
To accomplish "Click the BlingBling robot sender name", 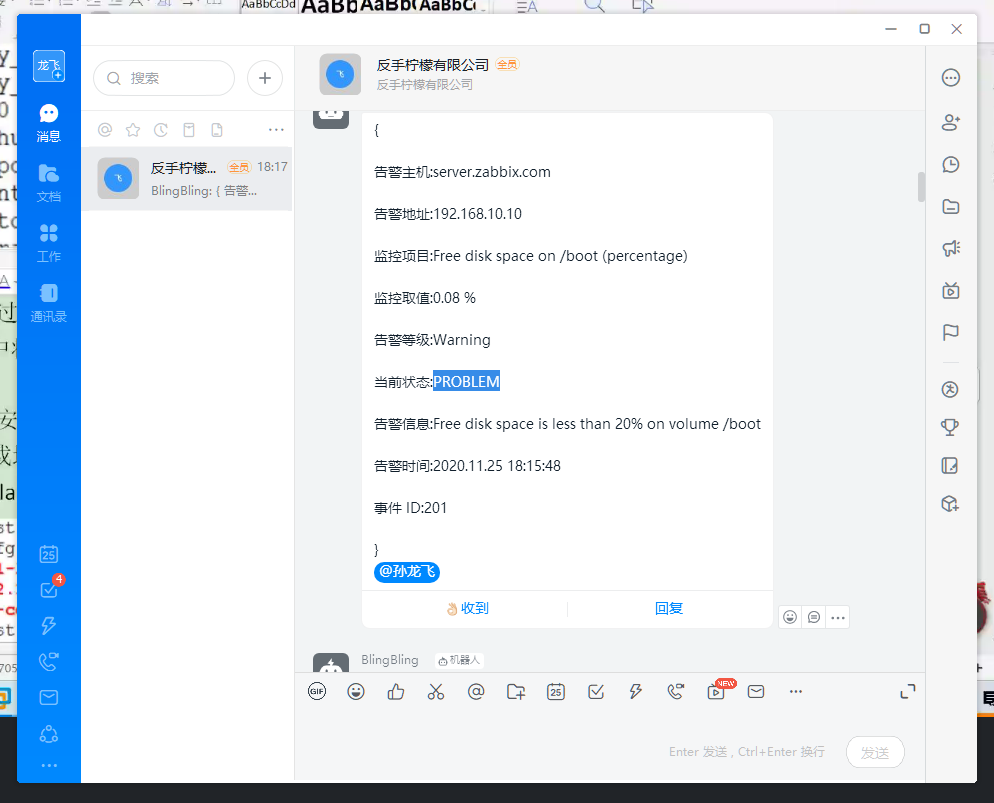I will [390, 660].
